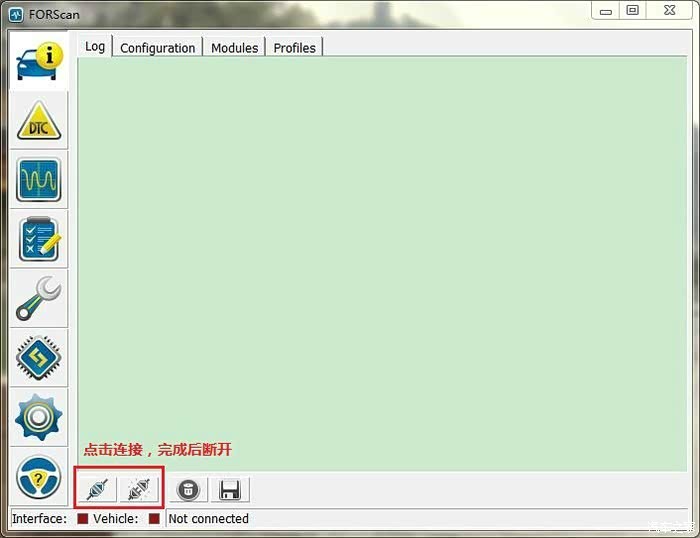
Task: Open the gear settings section
Action: [39, 417]
